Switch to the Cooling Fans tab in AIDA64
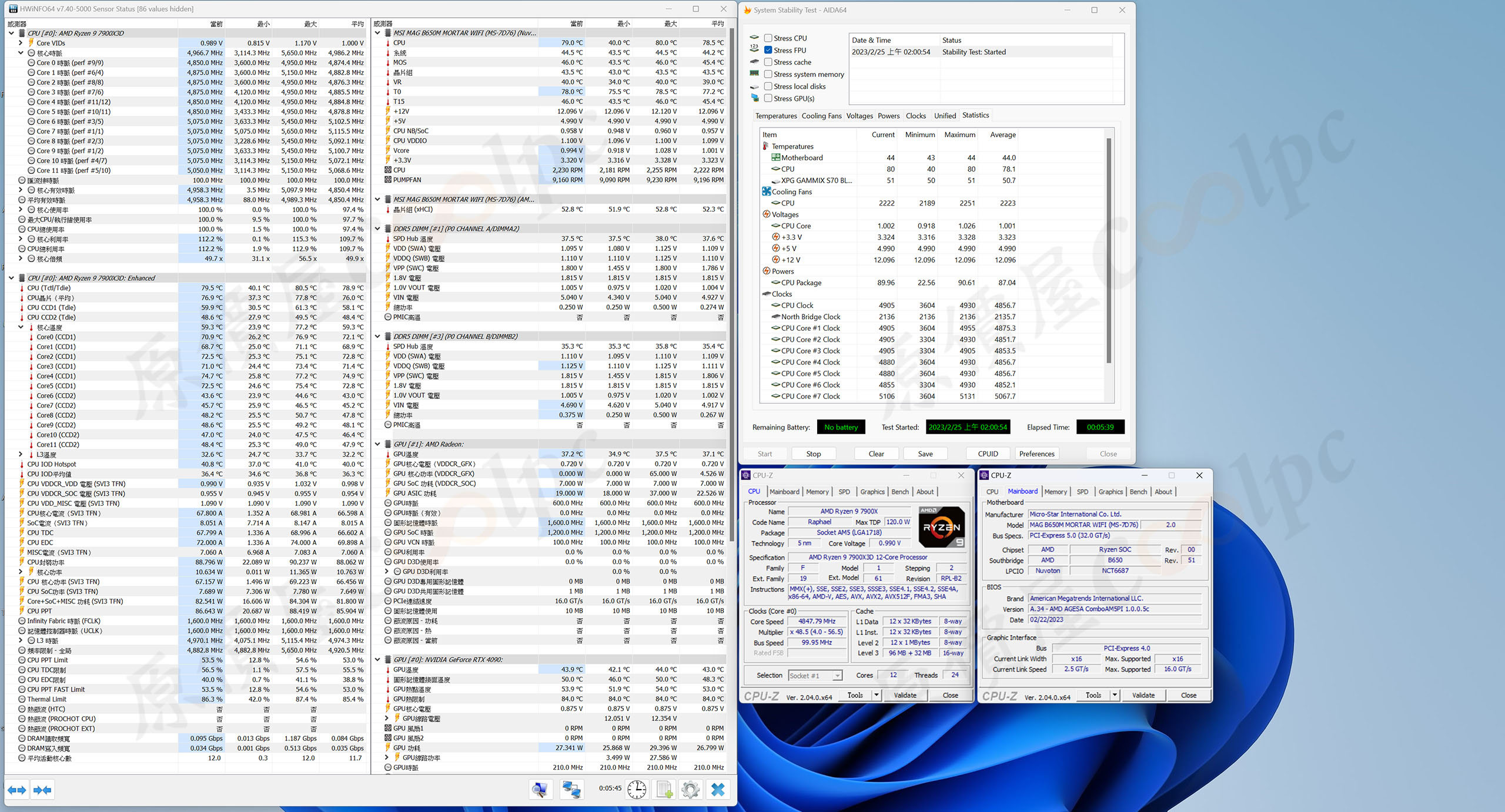The height and width of the screenshot is (812, 1505). coord(821,116)
